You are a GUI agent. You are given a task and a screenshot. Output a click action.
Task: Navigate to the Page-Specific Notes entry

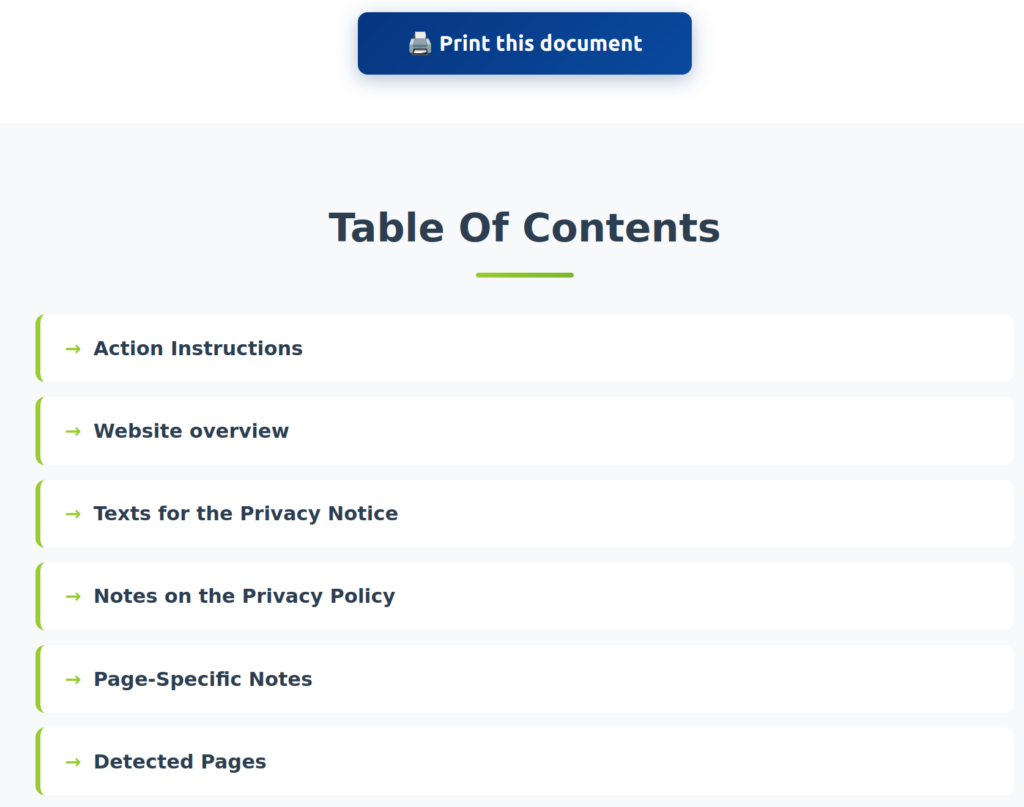coord(203,680)
